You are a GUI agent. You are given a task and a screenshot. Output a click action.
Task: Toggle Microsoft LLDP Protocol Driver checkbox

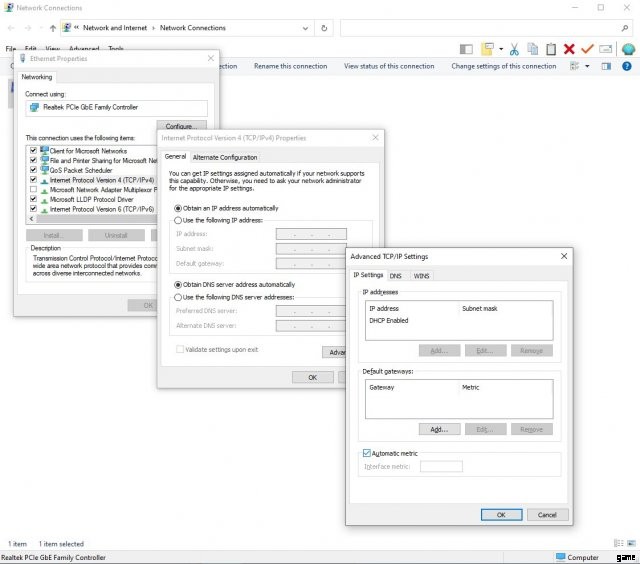coord(33,199)
